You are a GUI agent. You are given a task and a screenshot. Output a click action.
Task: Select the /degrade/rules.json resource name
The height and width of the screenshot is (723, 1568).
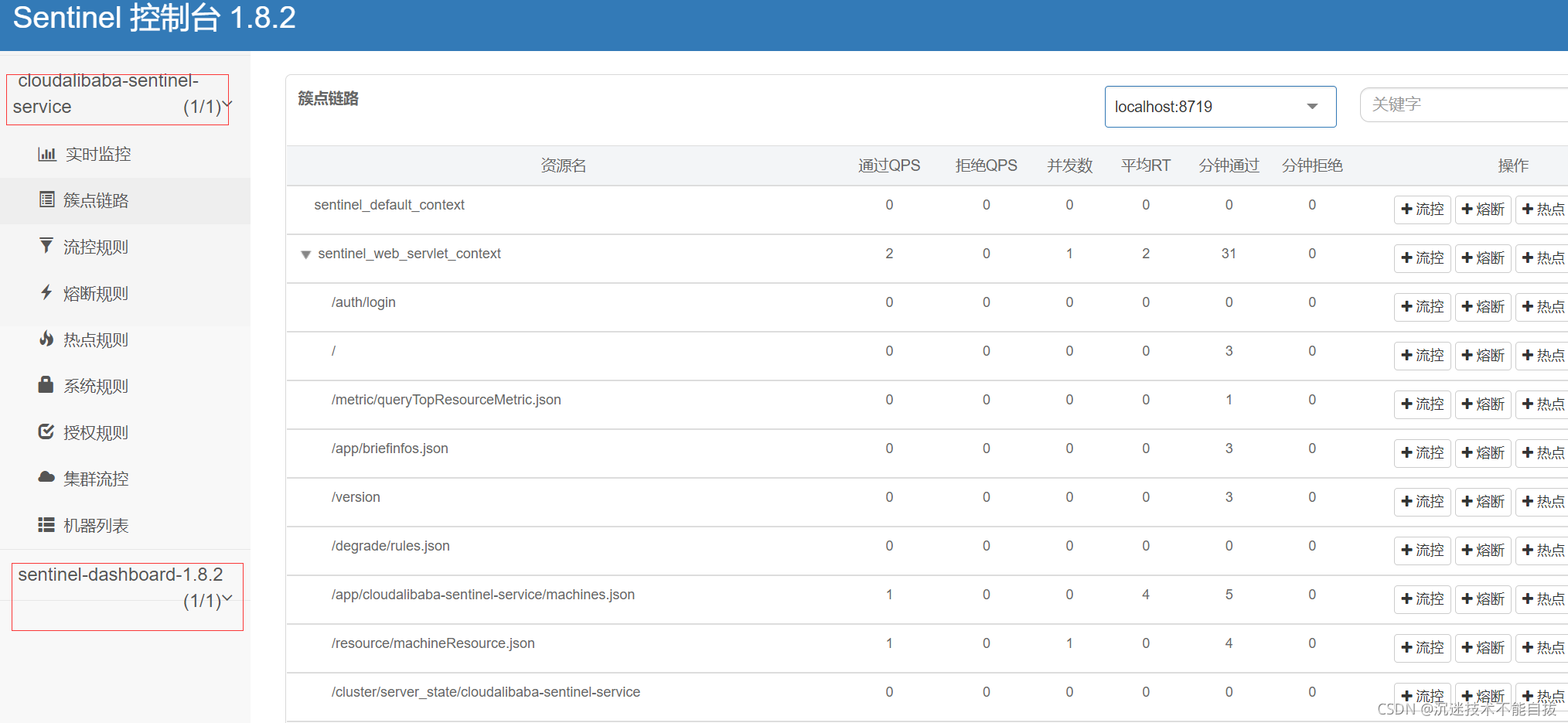tap(390, 546)
